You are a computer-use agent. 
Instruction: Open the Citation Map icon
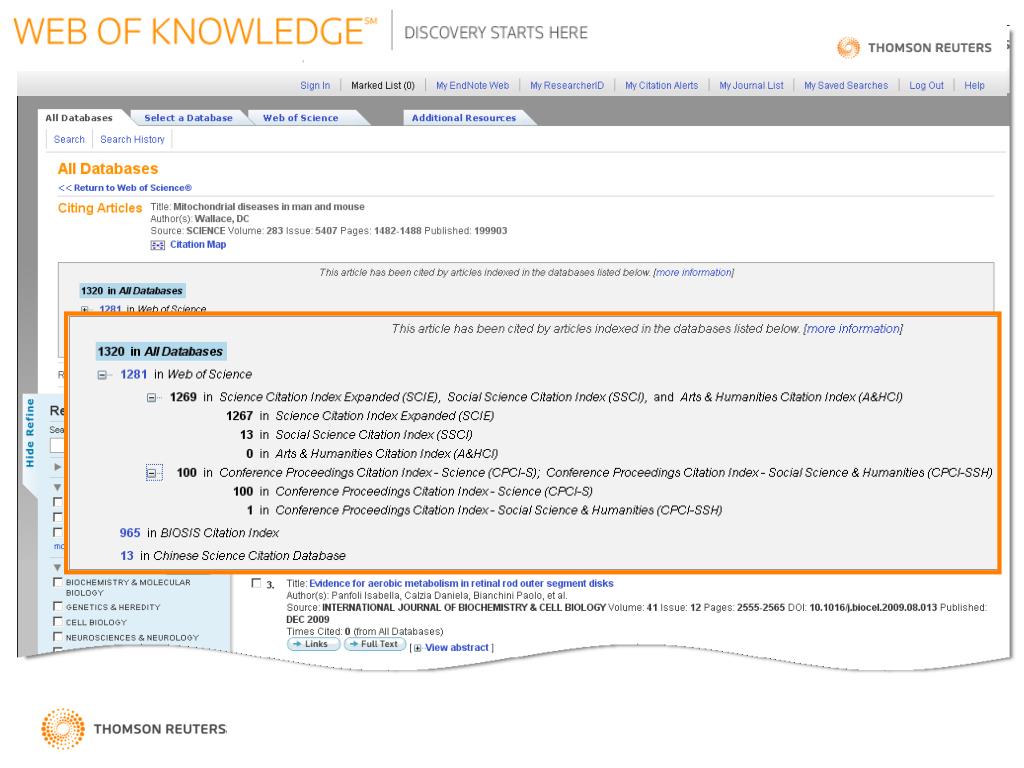(x=157, y=245)
